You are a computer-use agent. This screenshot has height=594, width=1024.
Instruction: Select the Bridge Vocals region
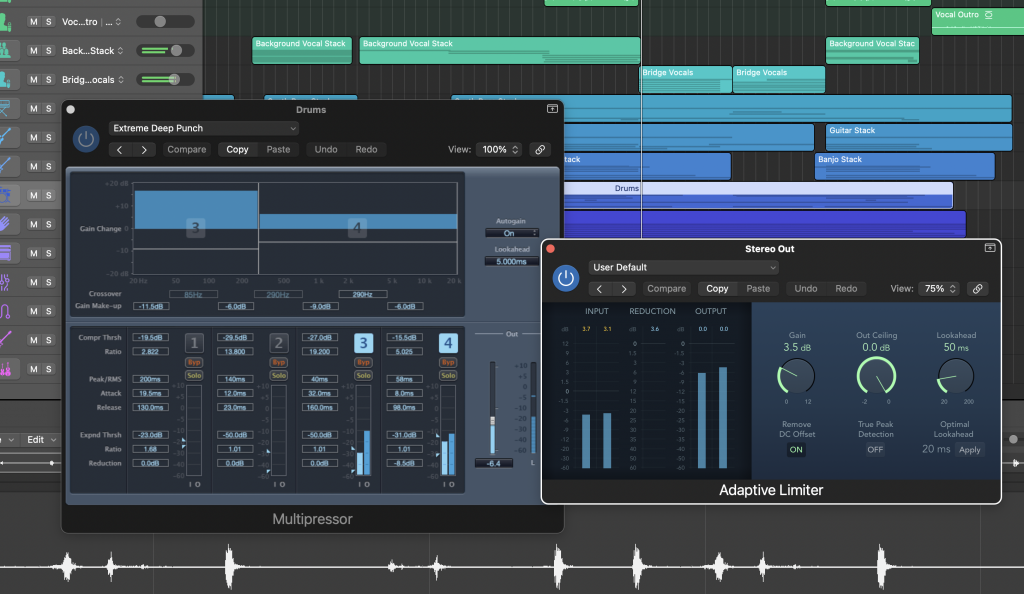(686, 79)
